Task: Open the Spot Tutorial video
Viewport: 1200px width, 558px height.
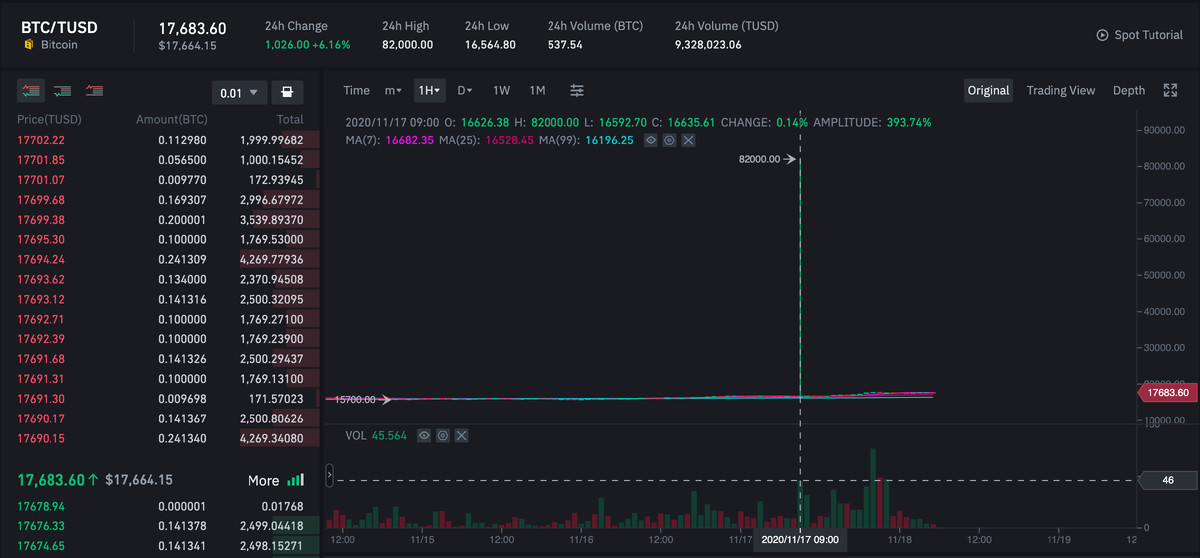Action: [x=1140, y=35]
